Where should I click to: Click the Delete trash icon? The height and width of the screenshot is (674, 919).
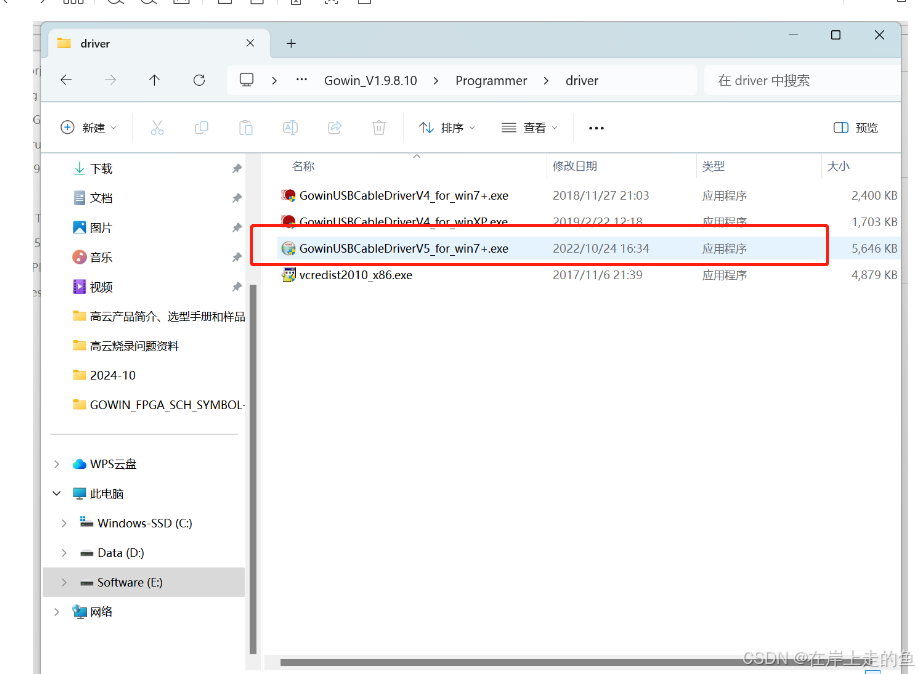pos(379,128)
